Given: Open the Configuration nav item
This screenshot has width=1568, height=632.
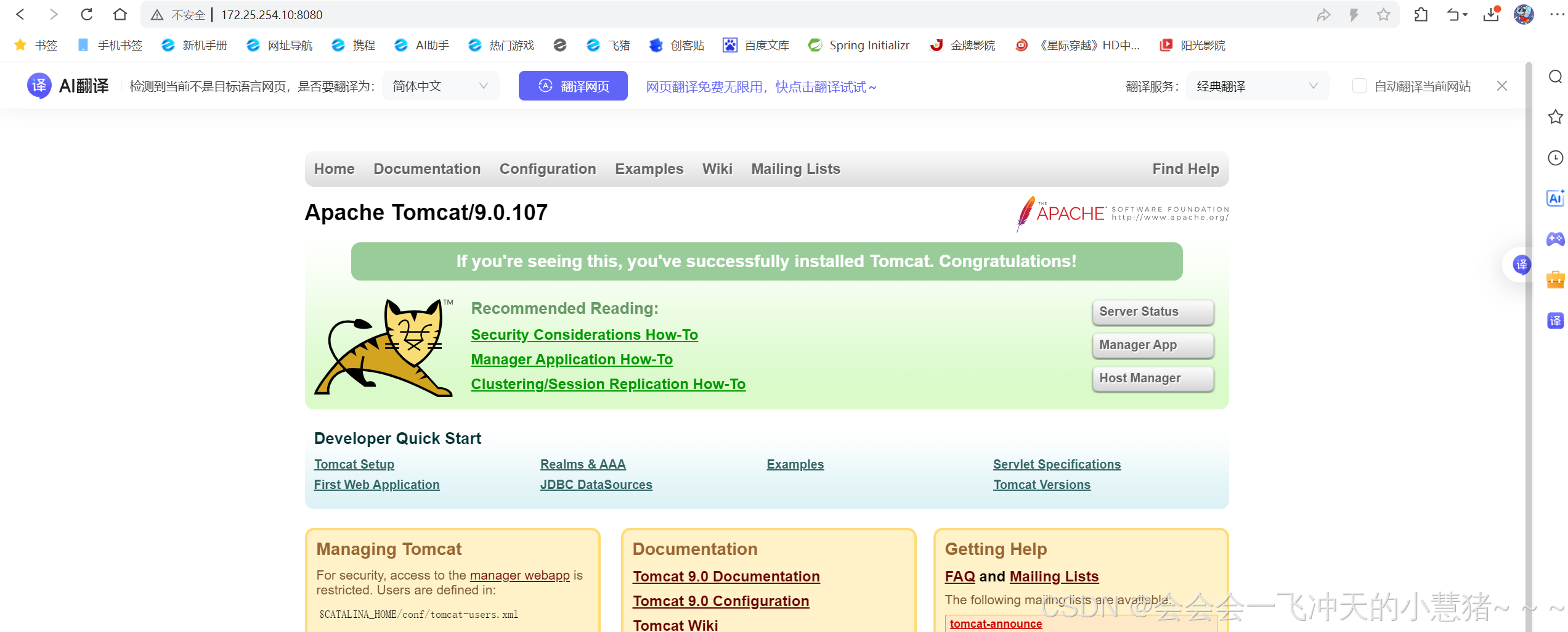Looking at the screenshot, I should tap(548, 169).
